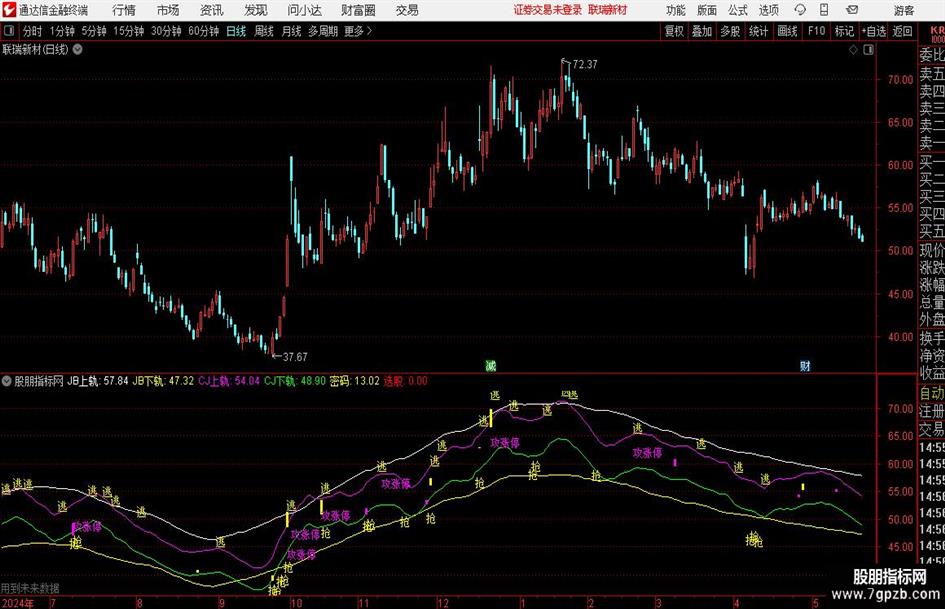Image resolution: width=945 pixels, height=609 pixels.
Task: Click the 用到未来数据 notice text
Action: 30,588
